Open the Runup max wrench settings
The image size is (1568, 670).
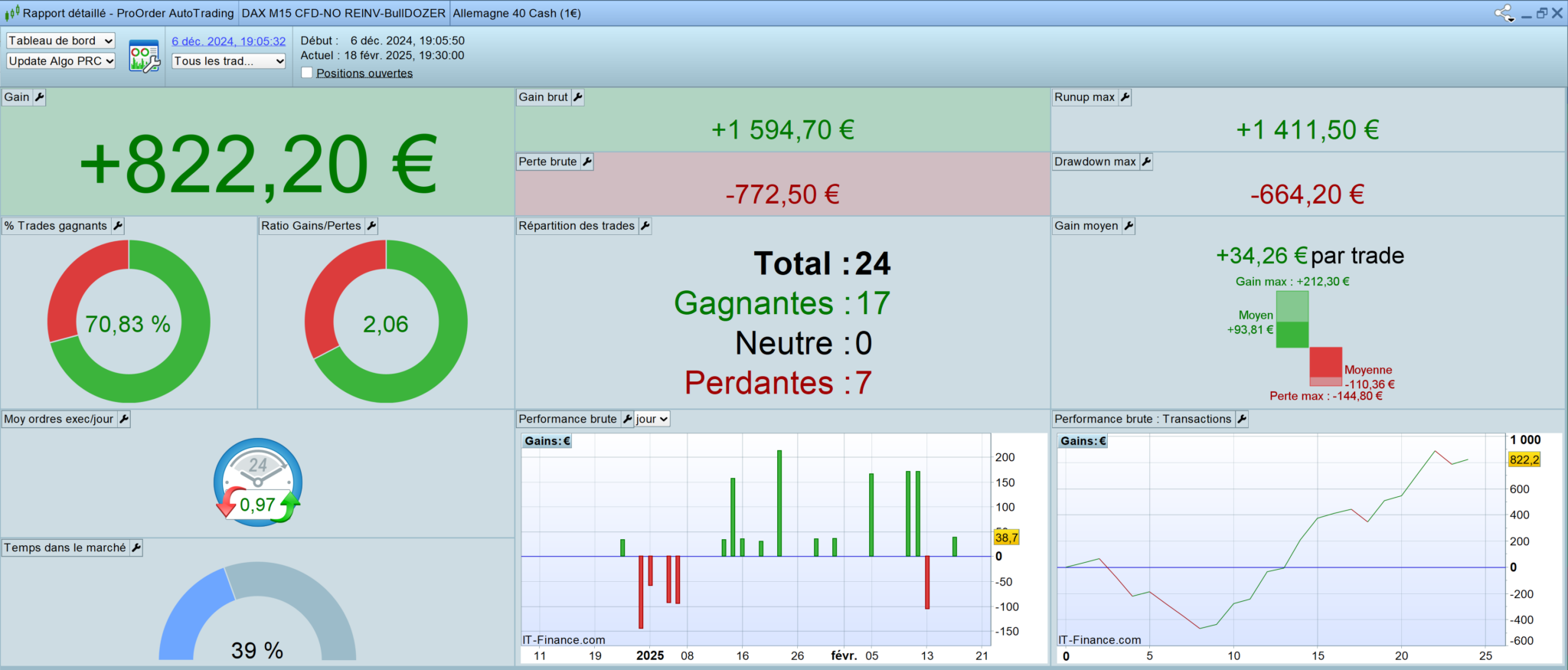[1125, 97]
